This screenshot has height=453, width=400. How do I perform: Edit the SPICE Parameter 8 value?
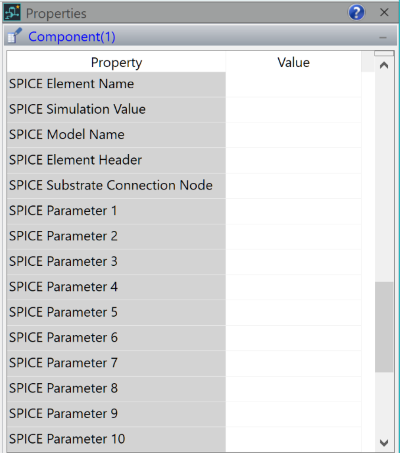tap(293, 388)
